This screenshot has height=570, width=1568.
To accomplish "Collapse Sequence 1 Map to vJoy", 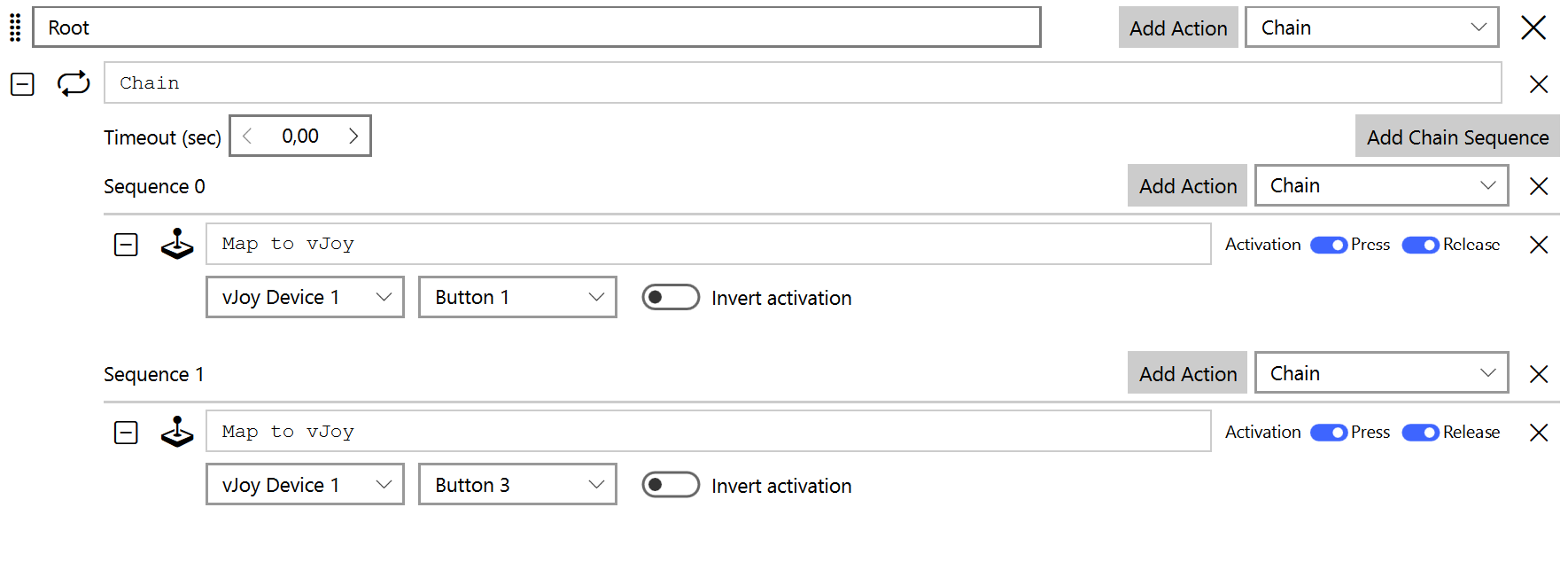I will 126,433.
